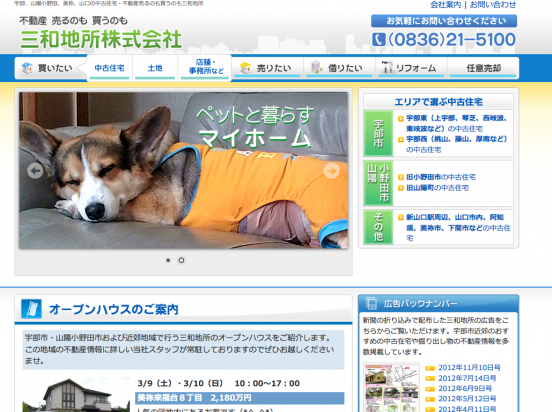Select the 土地 tab

[x=155, y=68]
